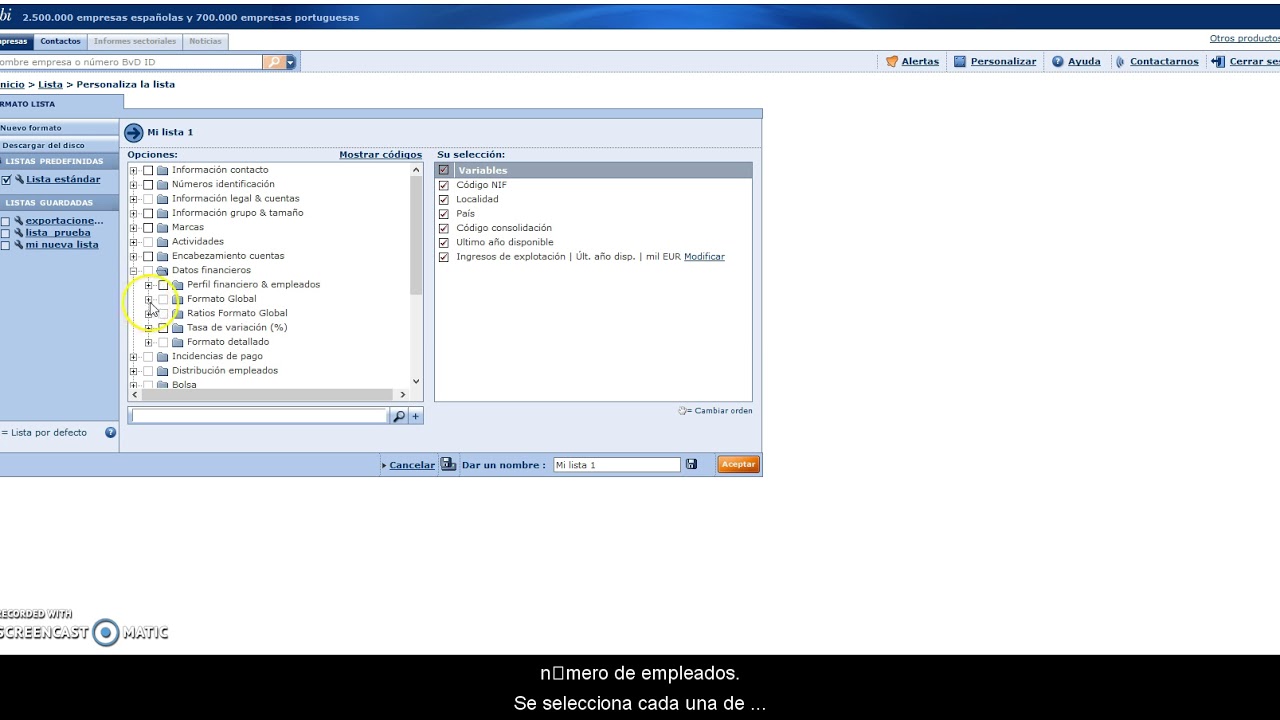Switch to the Contactos tab
This screenshot has width=1280, height=720.
60,41
